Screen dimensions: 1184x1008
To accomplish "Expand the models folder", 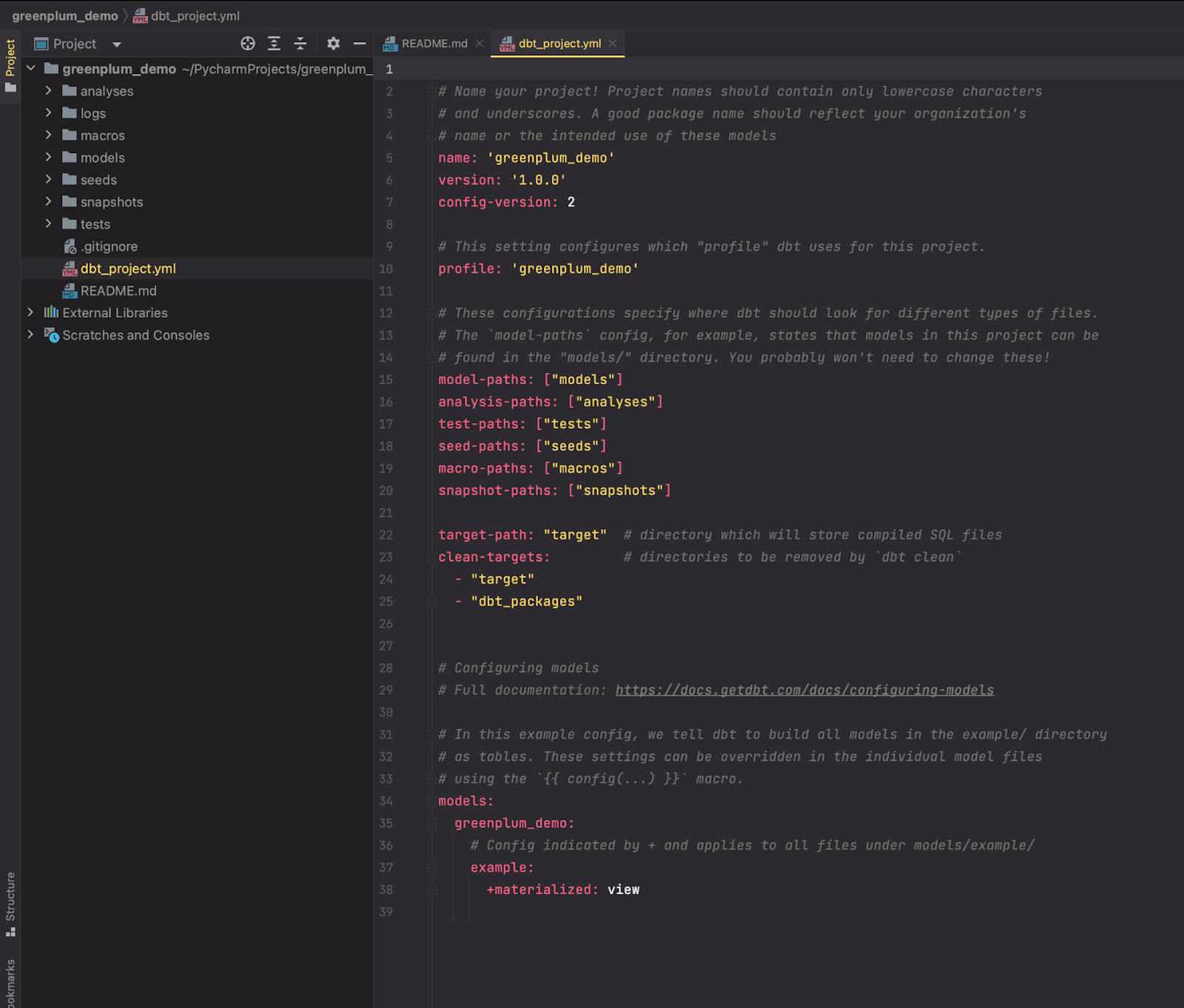I will 48,157.
